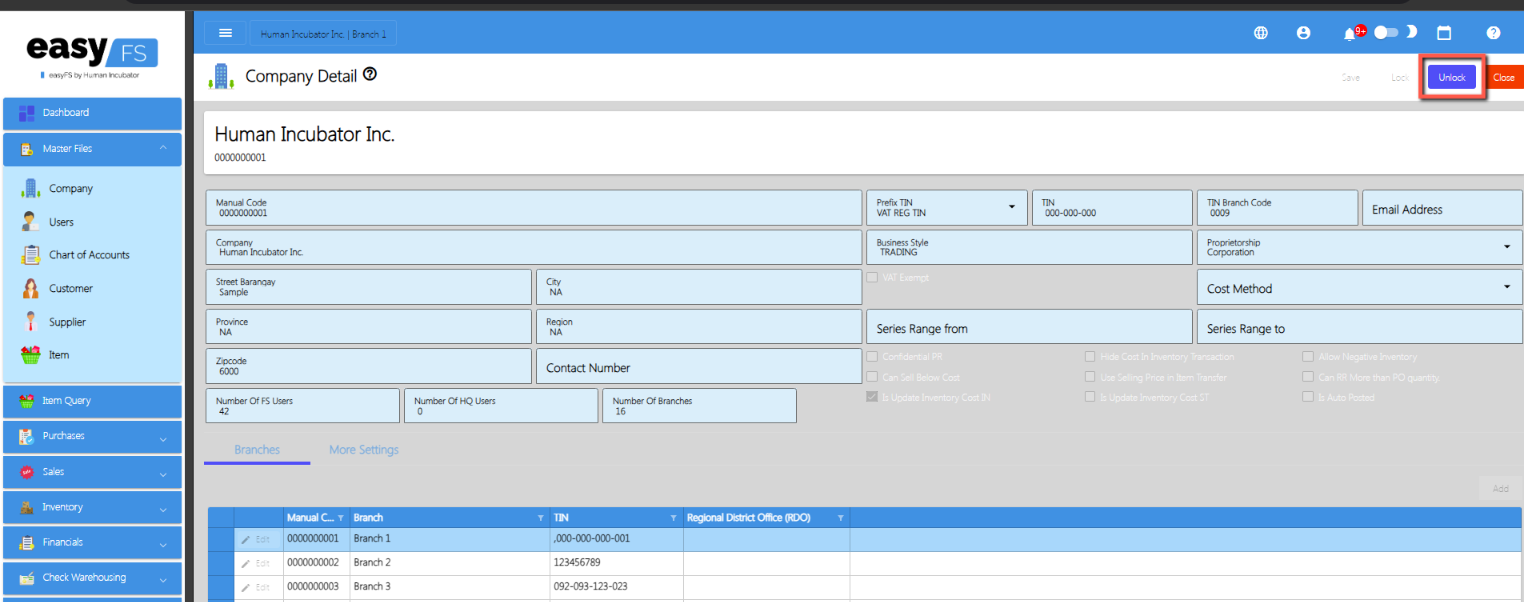
Task: Click the Save button
Action: pyautogui.click(x=1351, y=77)
